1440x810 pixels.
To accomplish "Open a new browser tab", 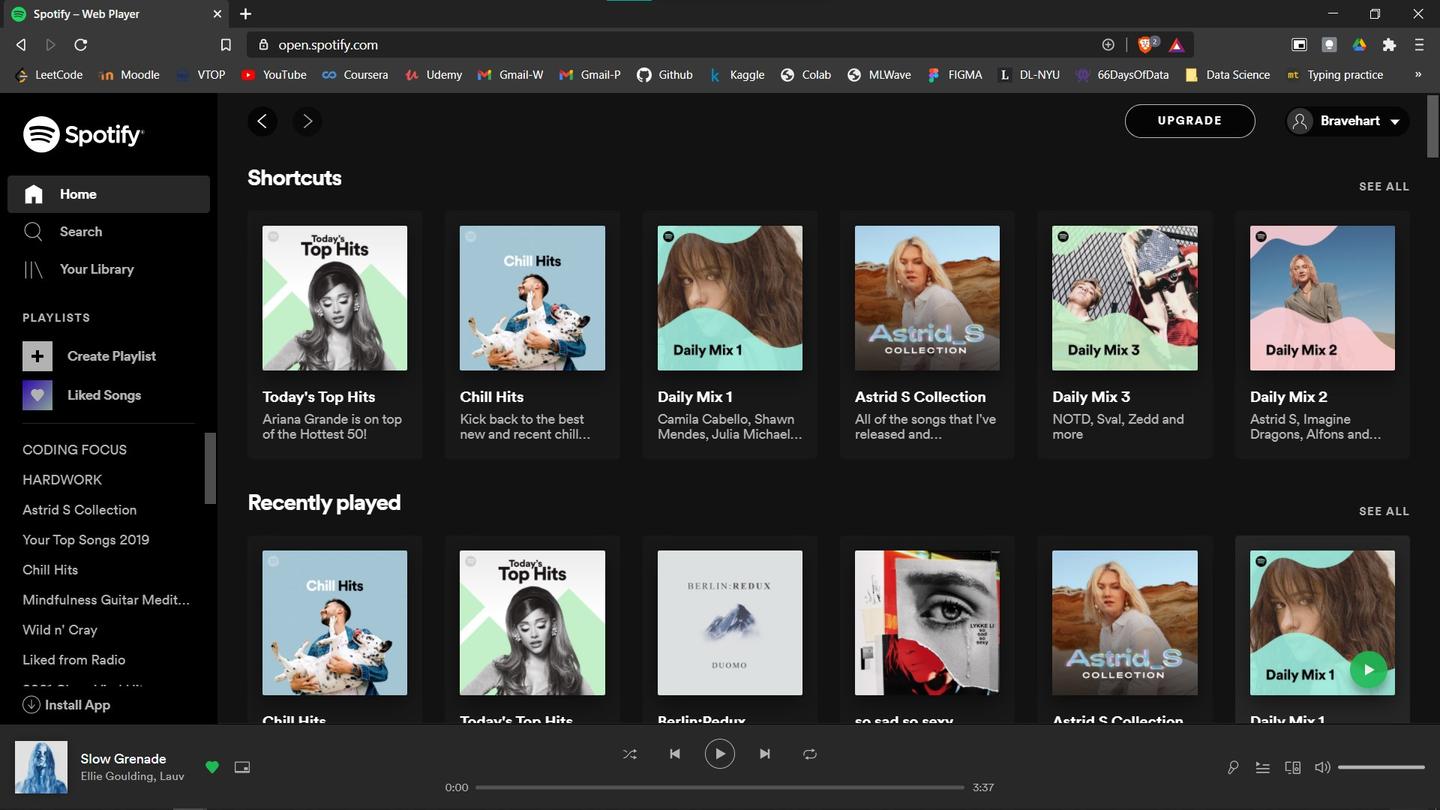I will pos(246,14).
